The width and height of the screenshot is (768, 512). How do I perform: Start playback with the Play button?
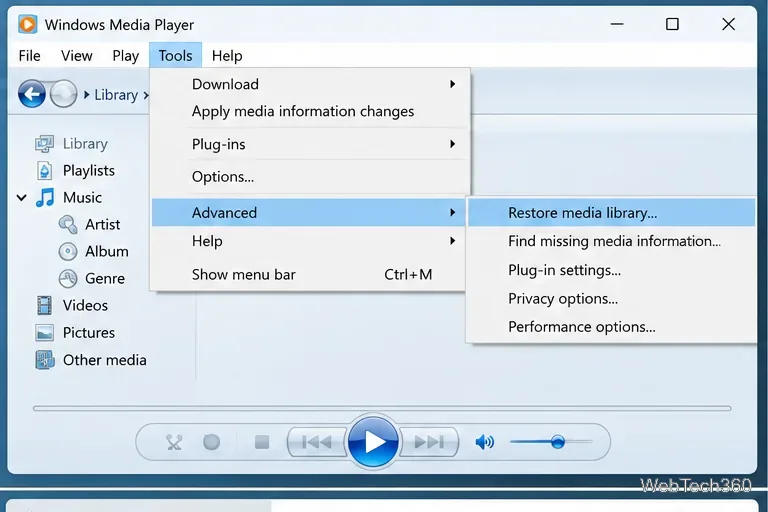(x=373, y=442)
